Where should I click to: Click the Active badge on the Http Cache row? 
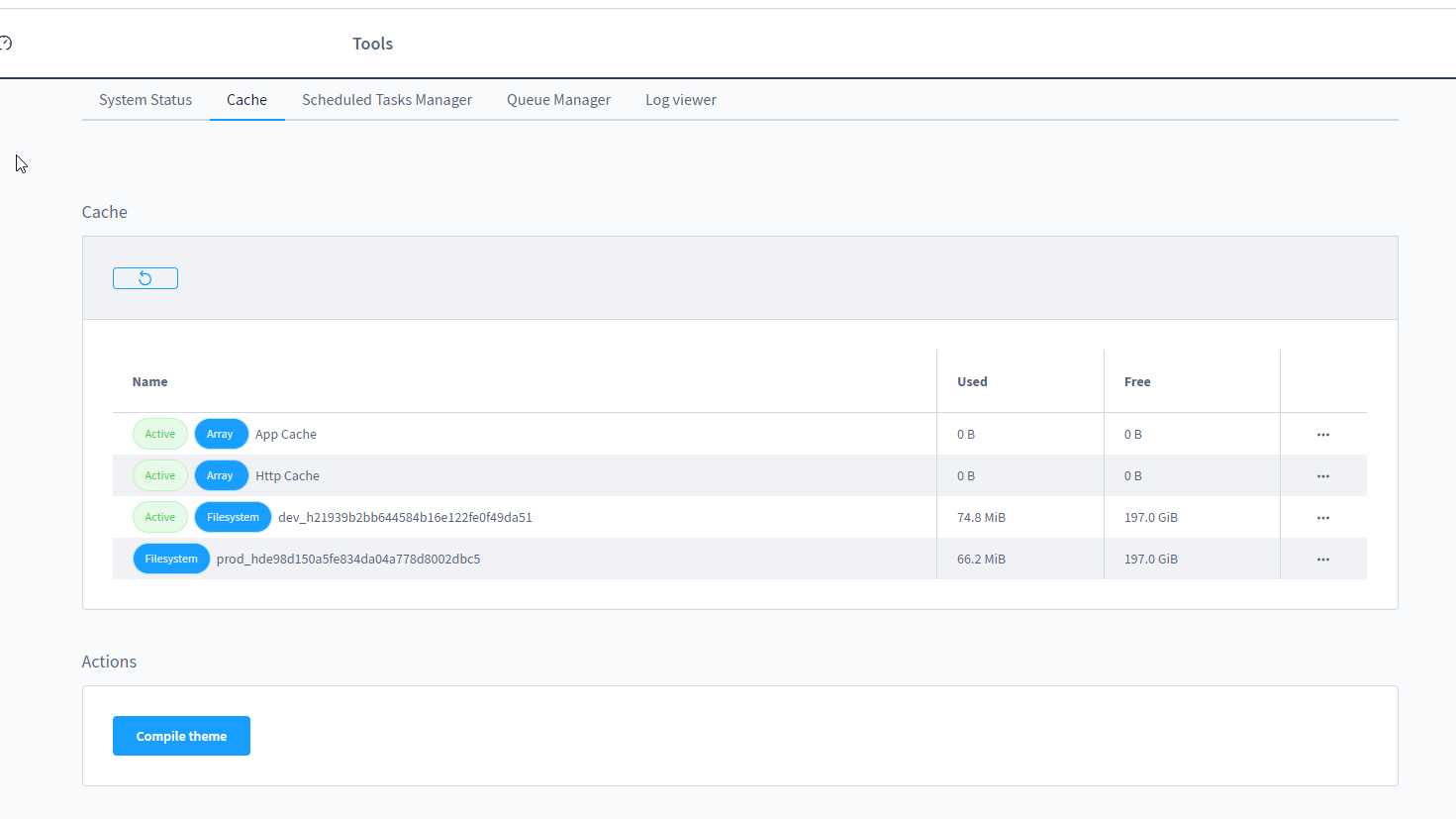coord(160,475)
